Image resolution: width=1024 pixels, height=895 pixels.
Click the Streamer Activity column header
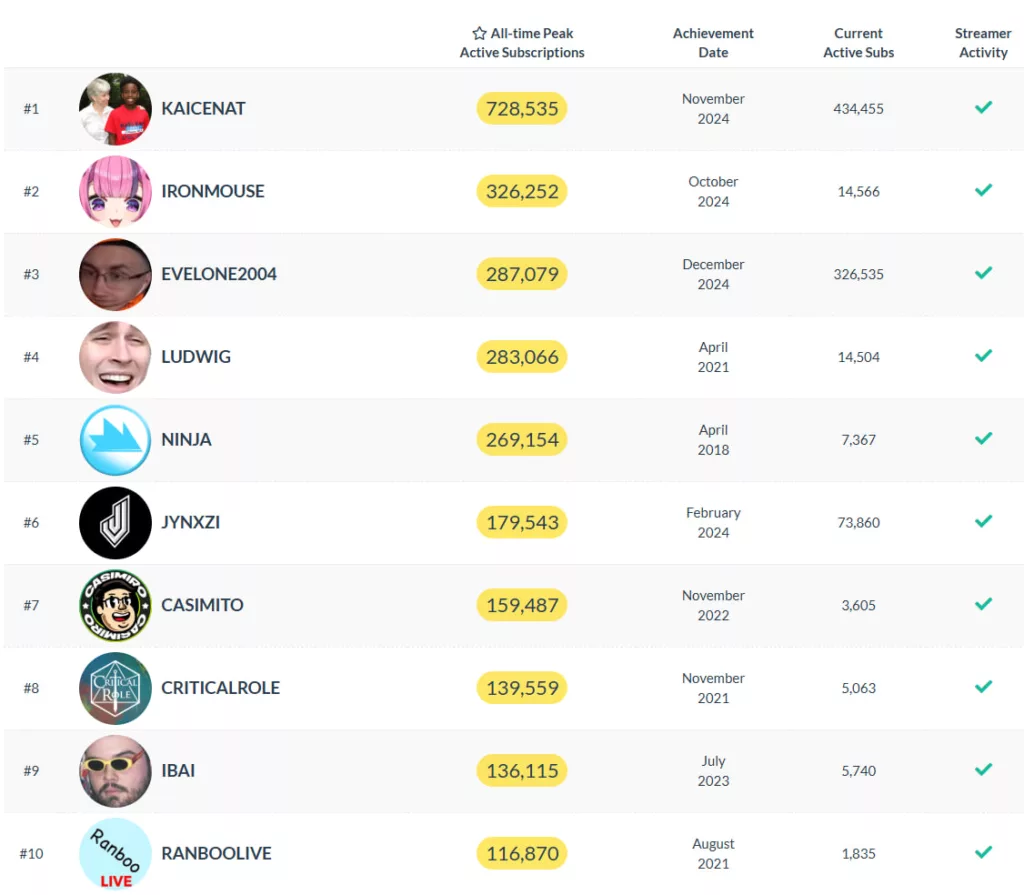[x=983, y=43]
